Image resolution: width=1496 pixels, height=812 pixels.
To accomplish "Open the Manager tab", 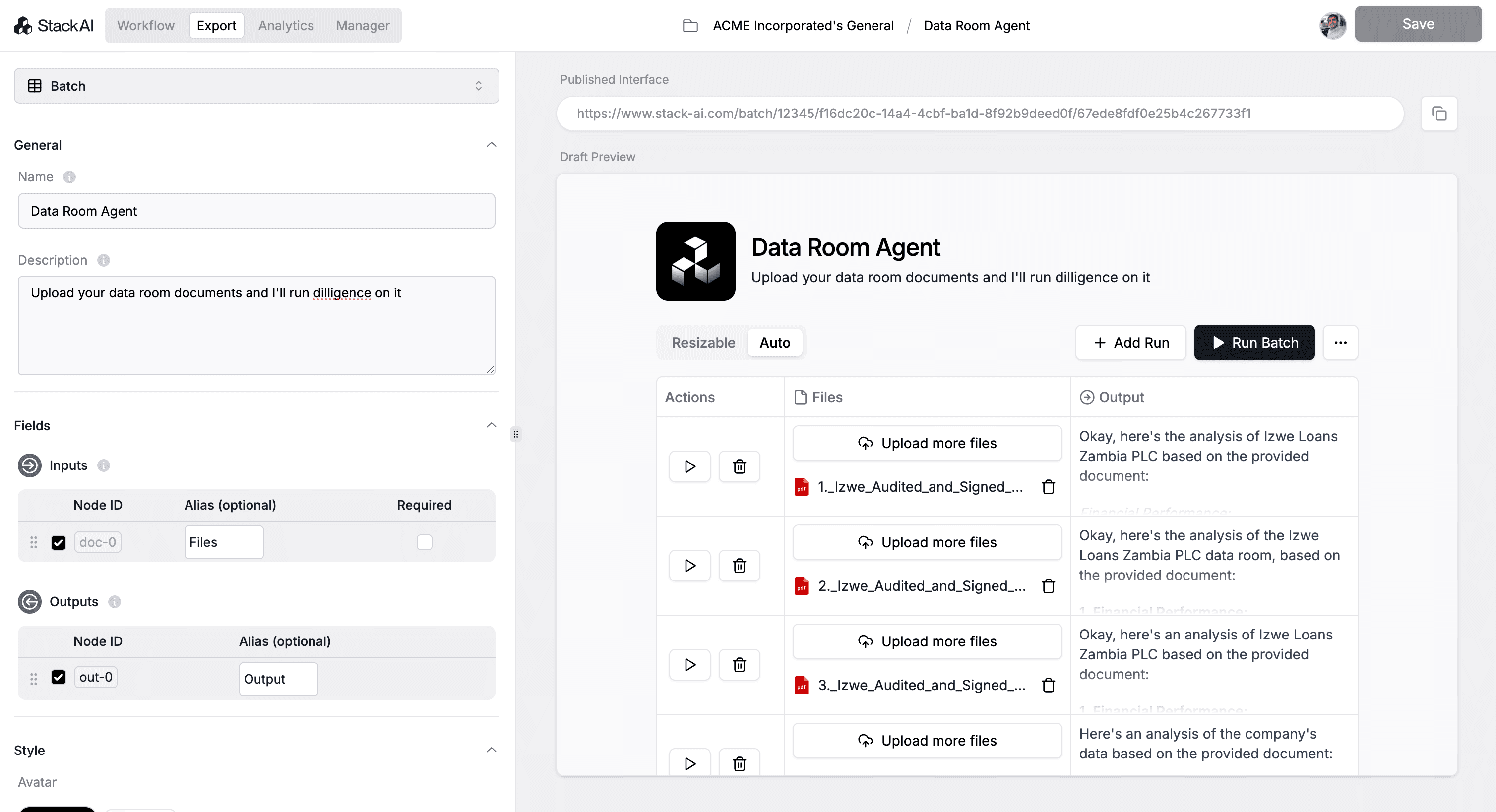I will 363,26.
